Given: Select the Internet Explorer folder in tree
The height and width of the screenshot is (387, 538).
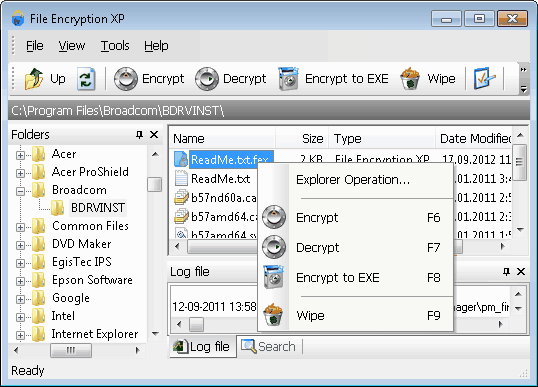Looking at the screenshot, I should click(x=95, y=334).
